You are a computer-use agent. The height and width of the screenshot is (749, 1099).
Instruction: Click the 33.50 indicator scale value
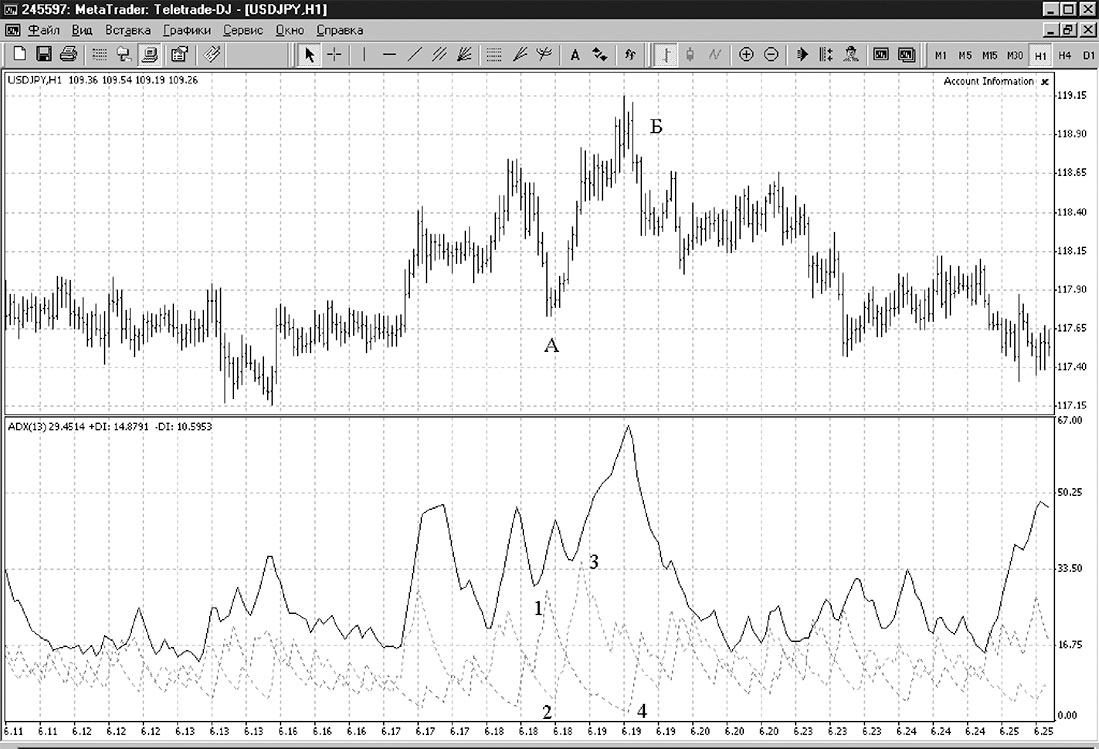[x=1070, y=568]
